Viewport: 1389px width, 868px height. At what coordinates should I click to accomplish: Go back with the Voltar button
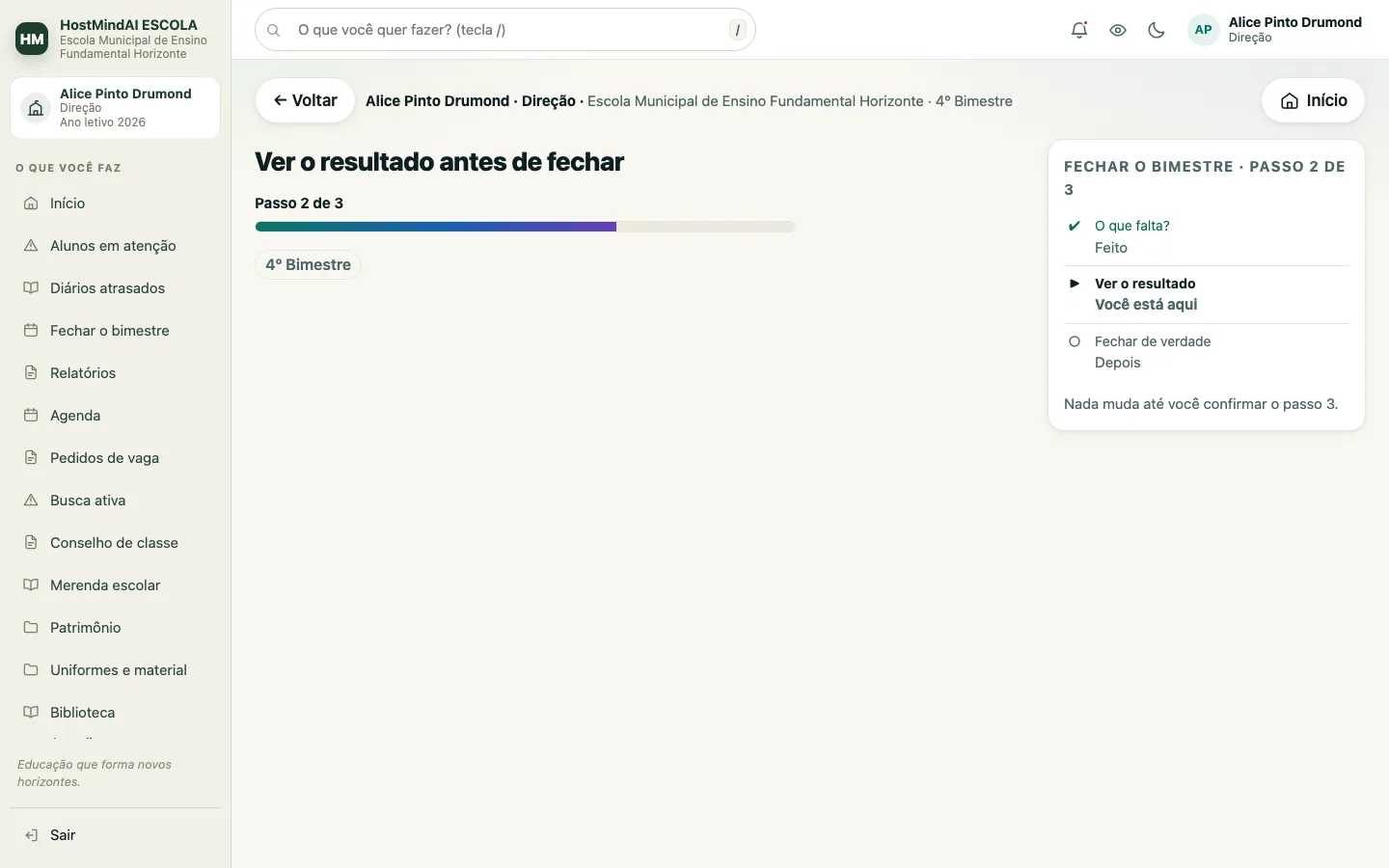pyautogui.click(x=305, y=100)
